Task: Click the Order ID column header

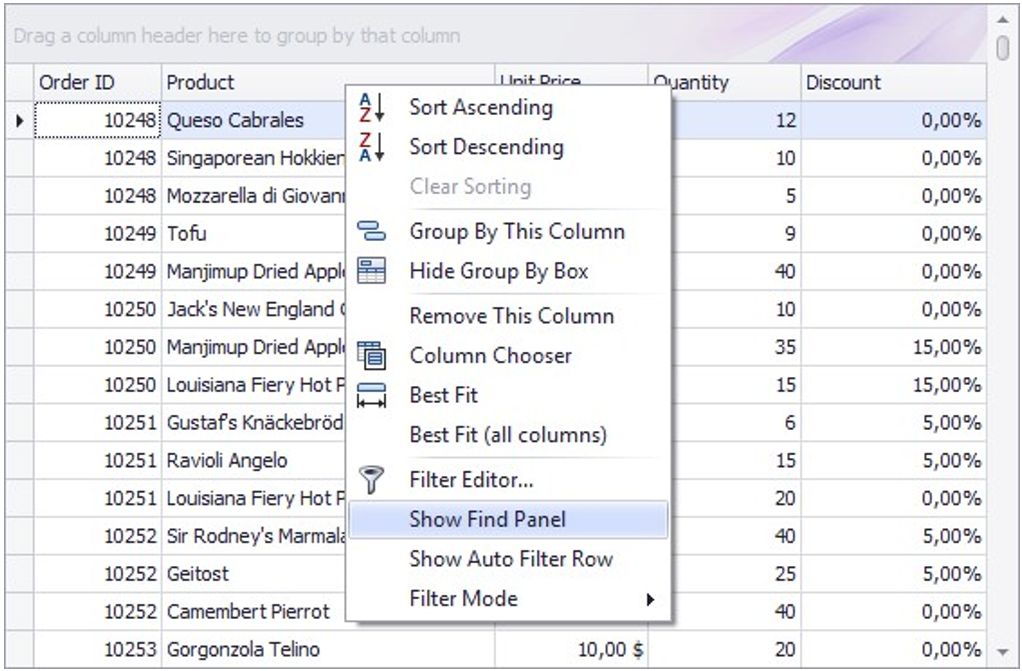Action: 96,83
